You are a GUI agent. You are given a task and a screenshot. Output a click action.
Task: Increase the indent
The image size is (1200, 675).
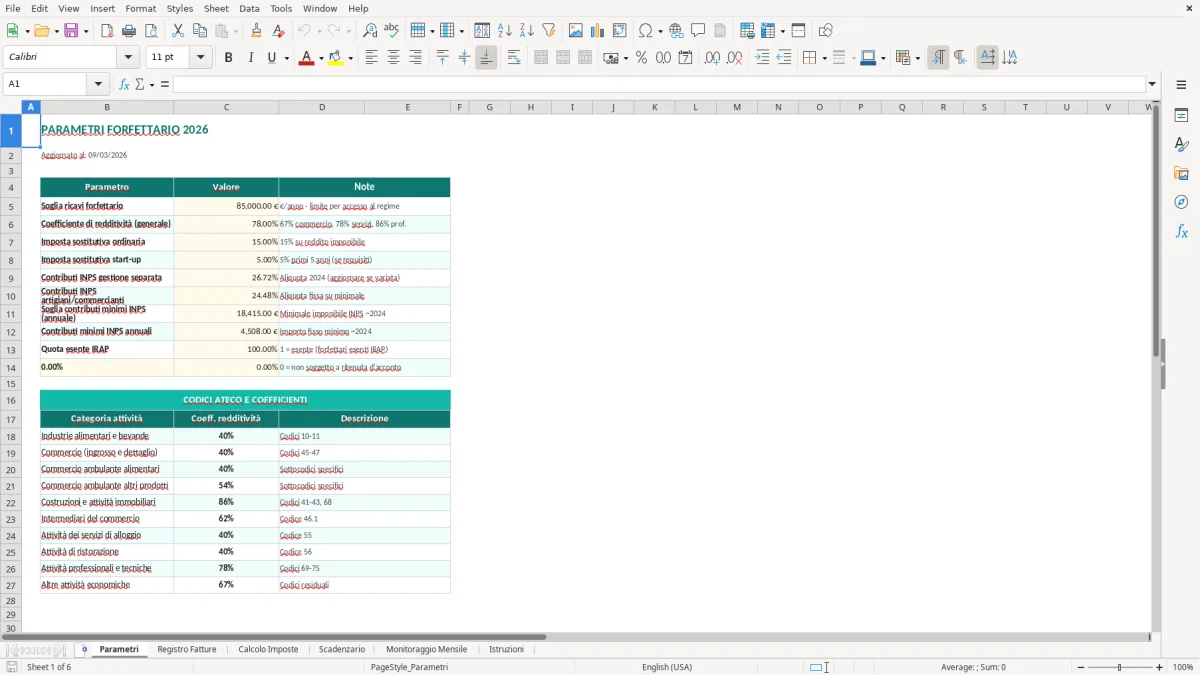point(762,58)
